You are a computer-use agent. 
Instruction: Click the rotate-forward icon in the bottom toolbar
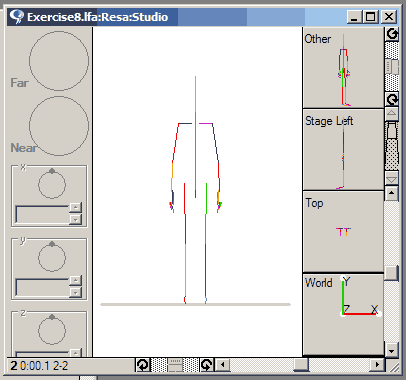207,365
